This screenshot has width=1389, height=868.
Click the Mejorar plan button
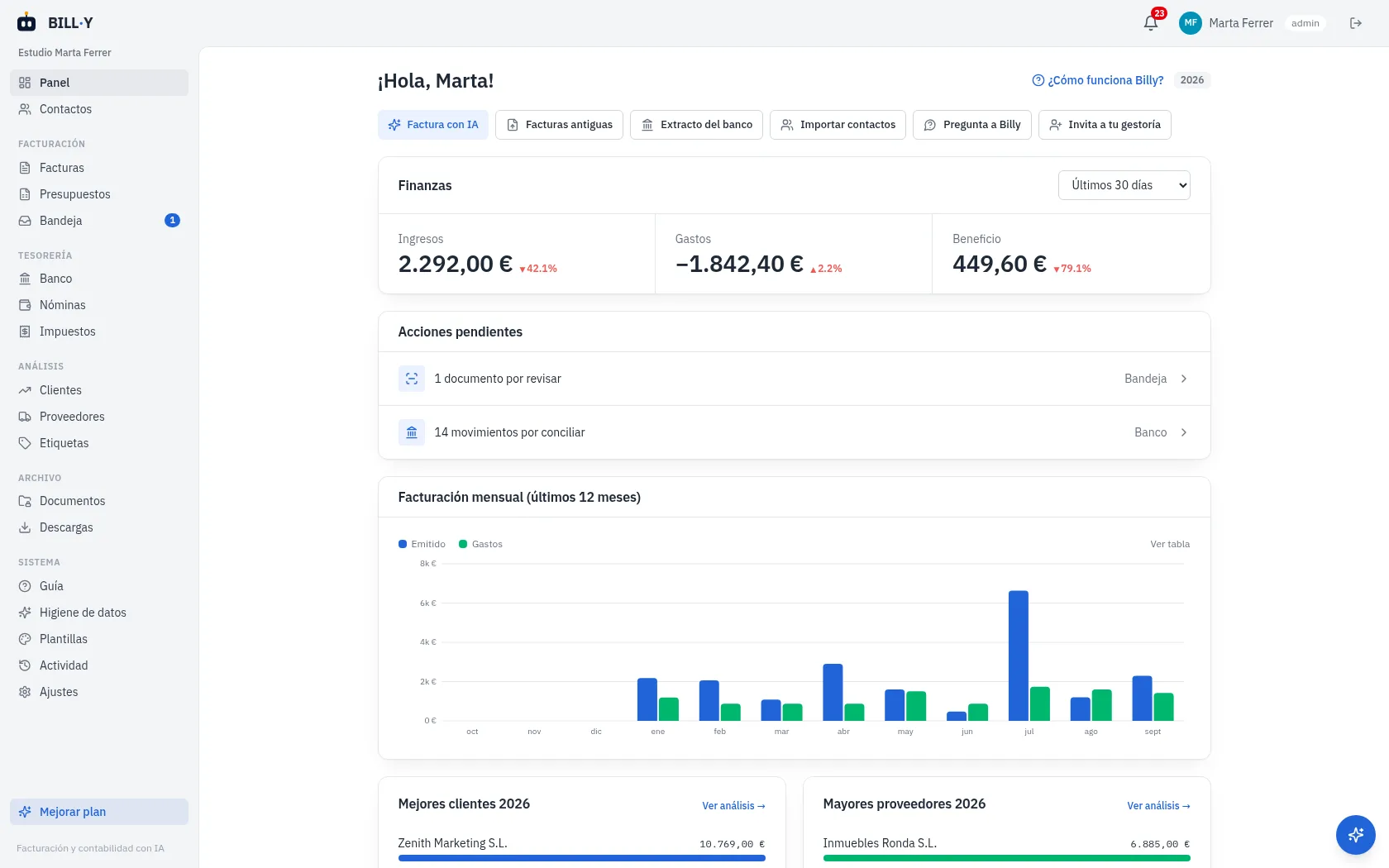point(99,812)
